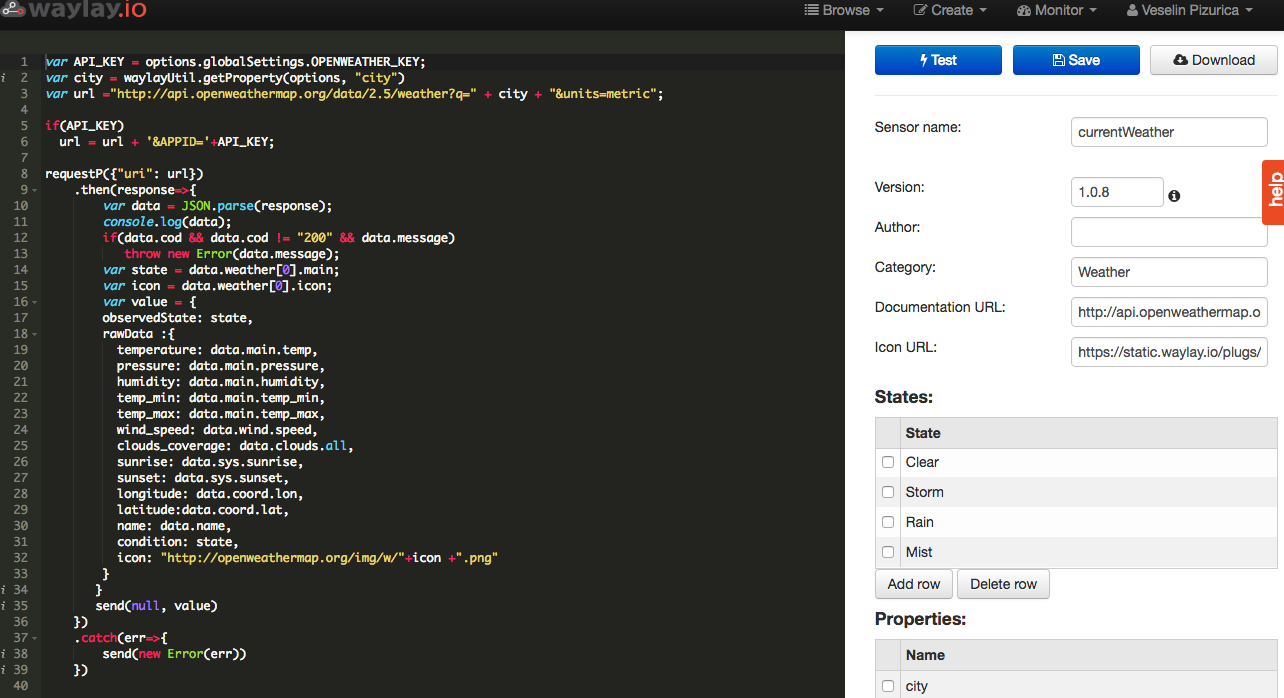Click the Save button
This screenshot has width=1284, height=698.
click(1076, 60)
